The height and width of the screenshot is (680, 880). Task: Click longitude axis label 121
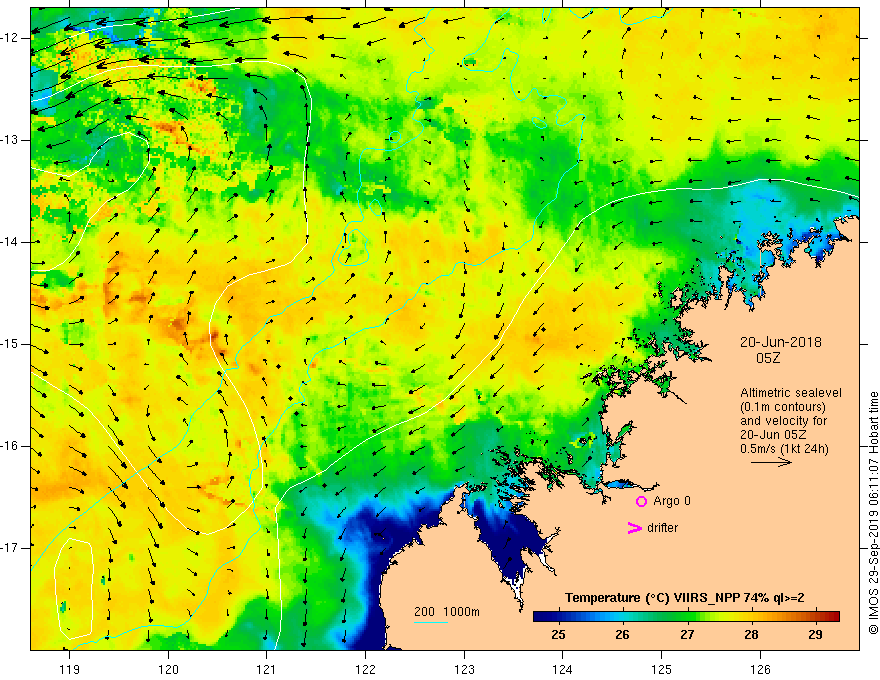267,669
